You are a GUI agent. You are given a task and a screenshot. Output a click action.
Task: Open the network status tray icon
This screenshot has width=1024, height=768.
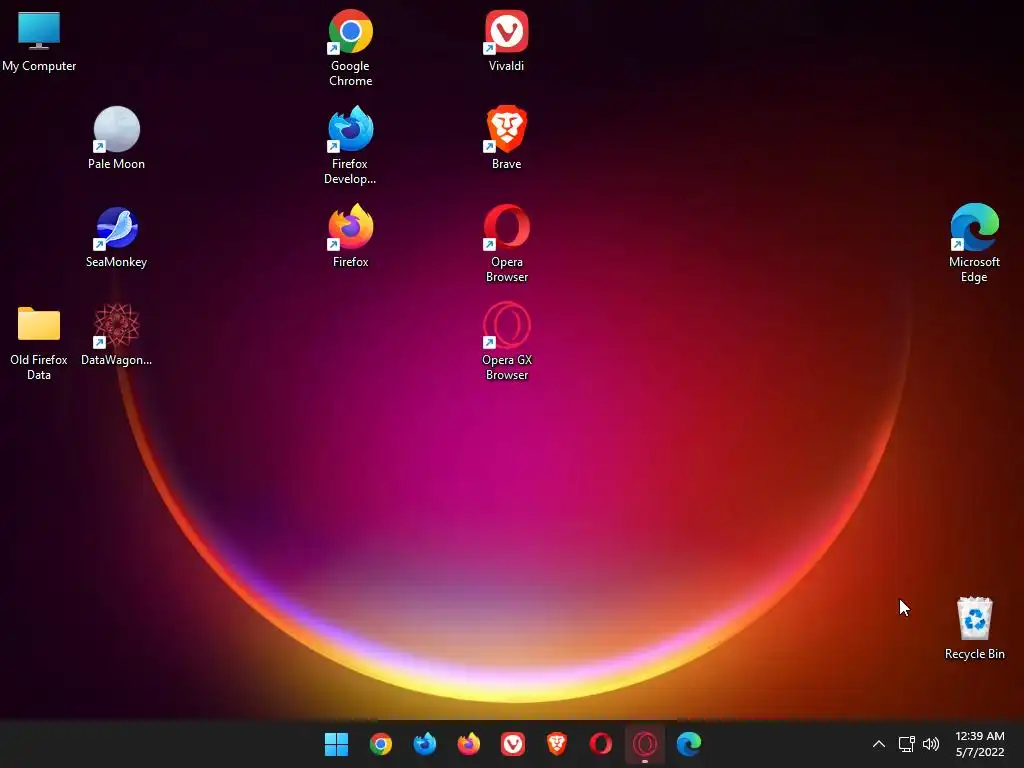point(906,744)
